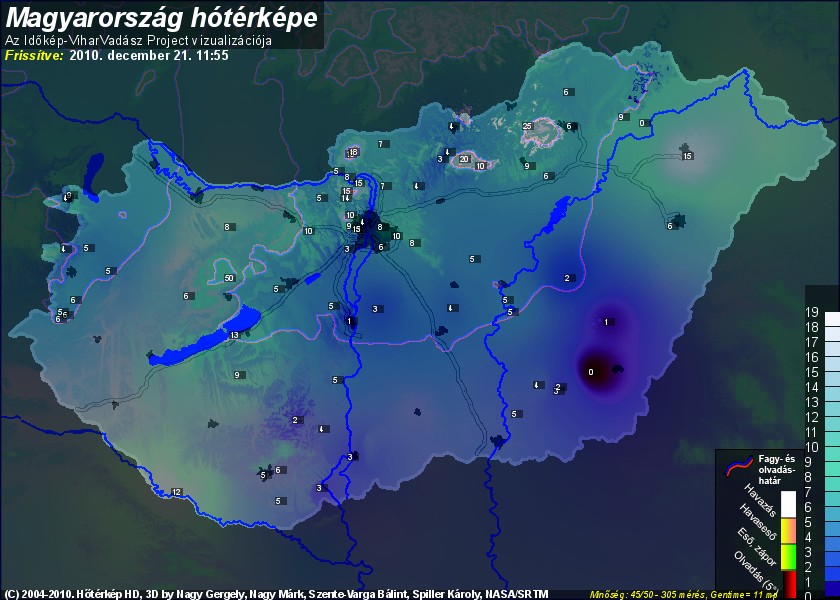Viewport: 840px width, 600px height.
Task: Select the far-eastern 15 degree marker
Action: (x=687, y=156)
